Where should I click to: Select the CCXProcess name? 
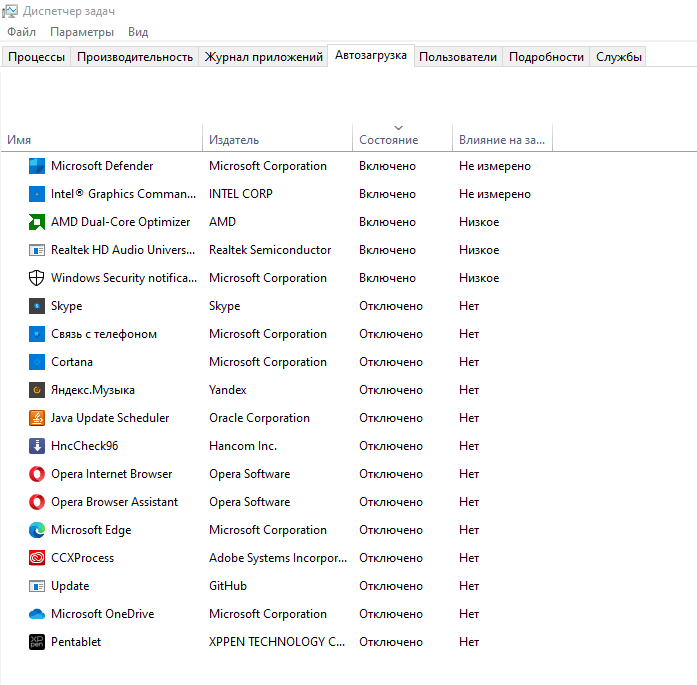point(83,558)
